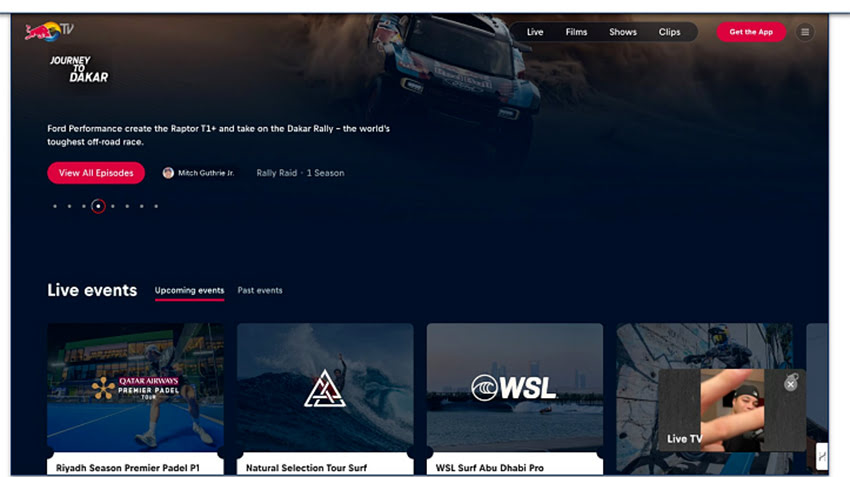Click the Live events heading
This screenshot has height=477, width=850.
92,291
